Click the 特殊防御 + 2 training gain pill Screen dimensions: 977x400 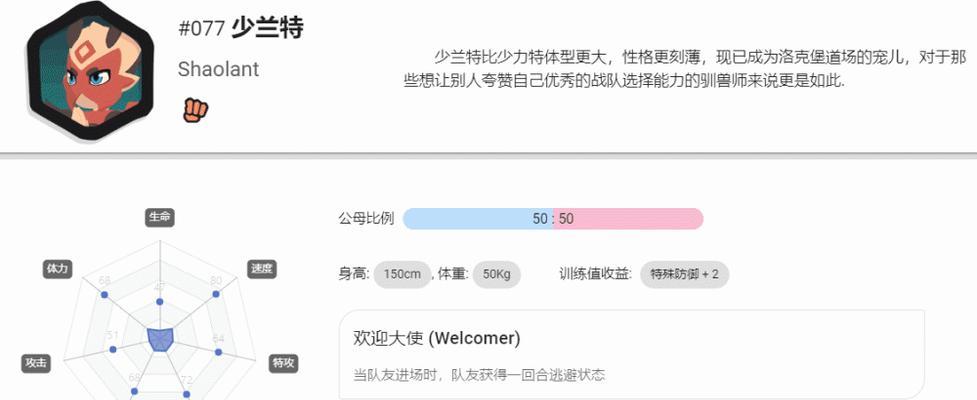684,274
